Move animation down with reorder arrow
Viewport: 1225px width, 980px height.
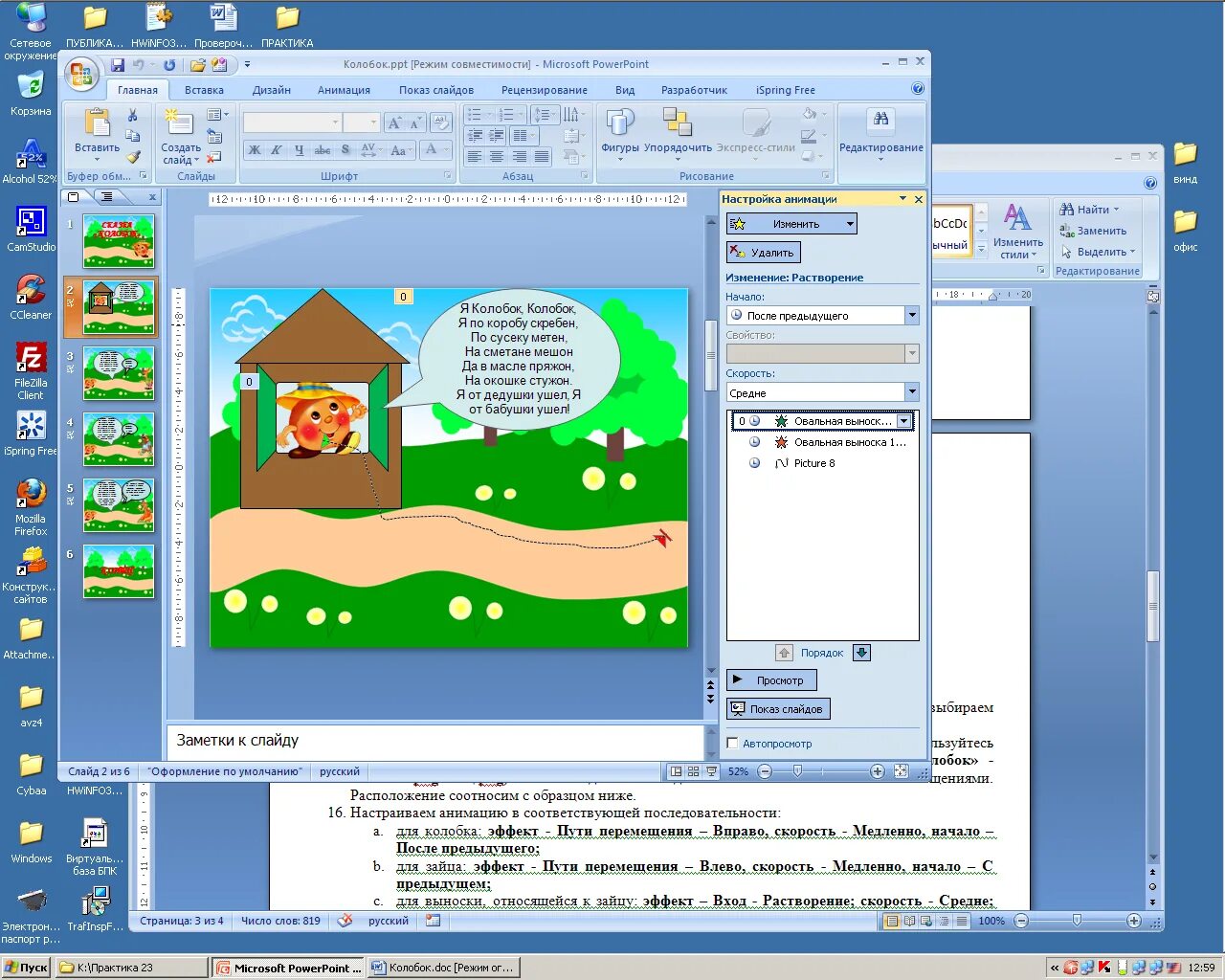[x=861, y=653]
